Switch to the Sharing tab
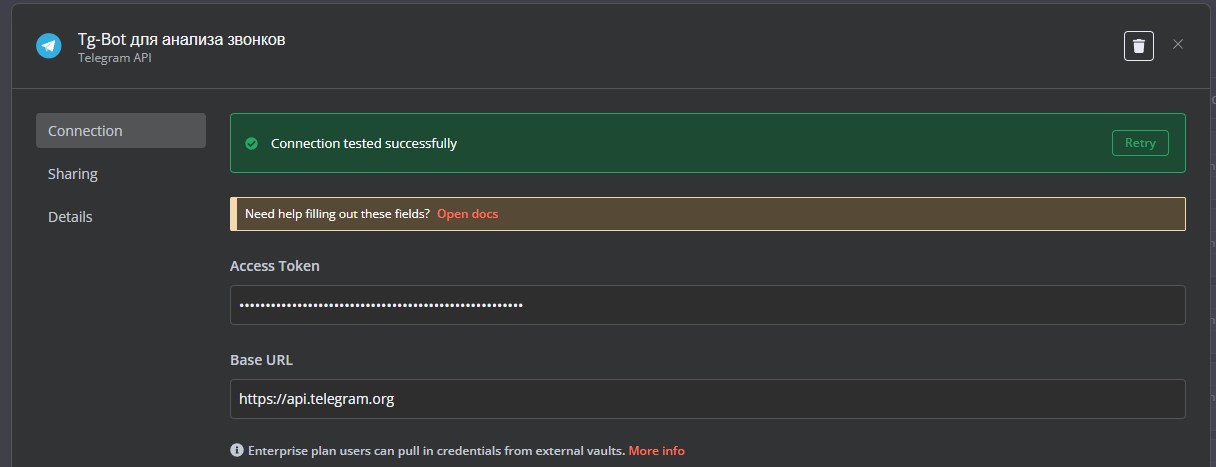The height and width of the screenshot is (467, 1216). click(x=73, y=174)
